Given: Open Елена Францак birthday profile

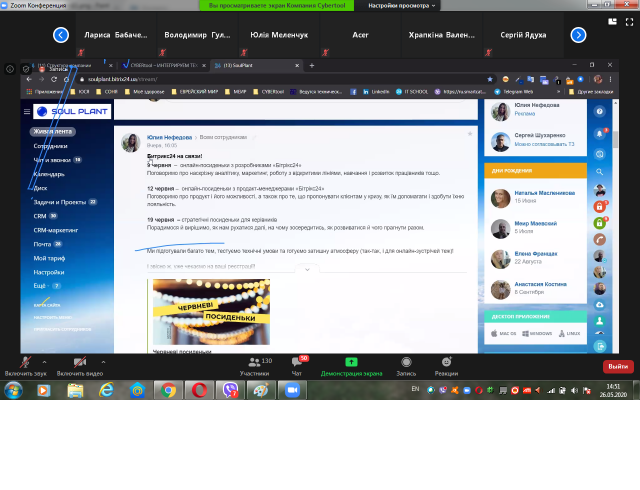Looking at the screenshot, I should (536, 254).
